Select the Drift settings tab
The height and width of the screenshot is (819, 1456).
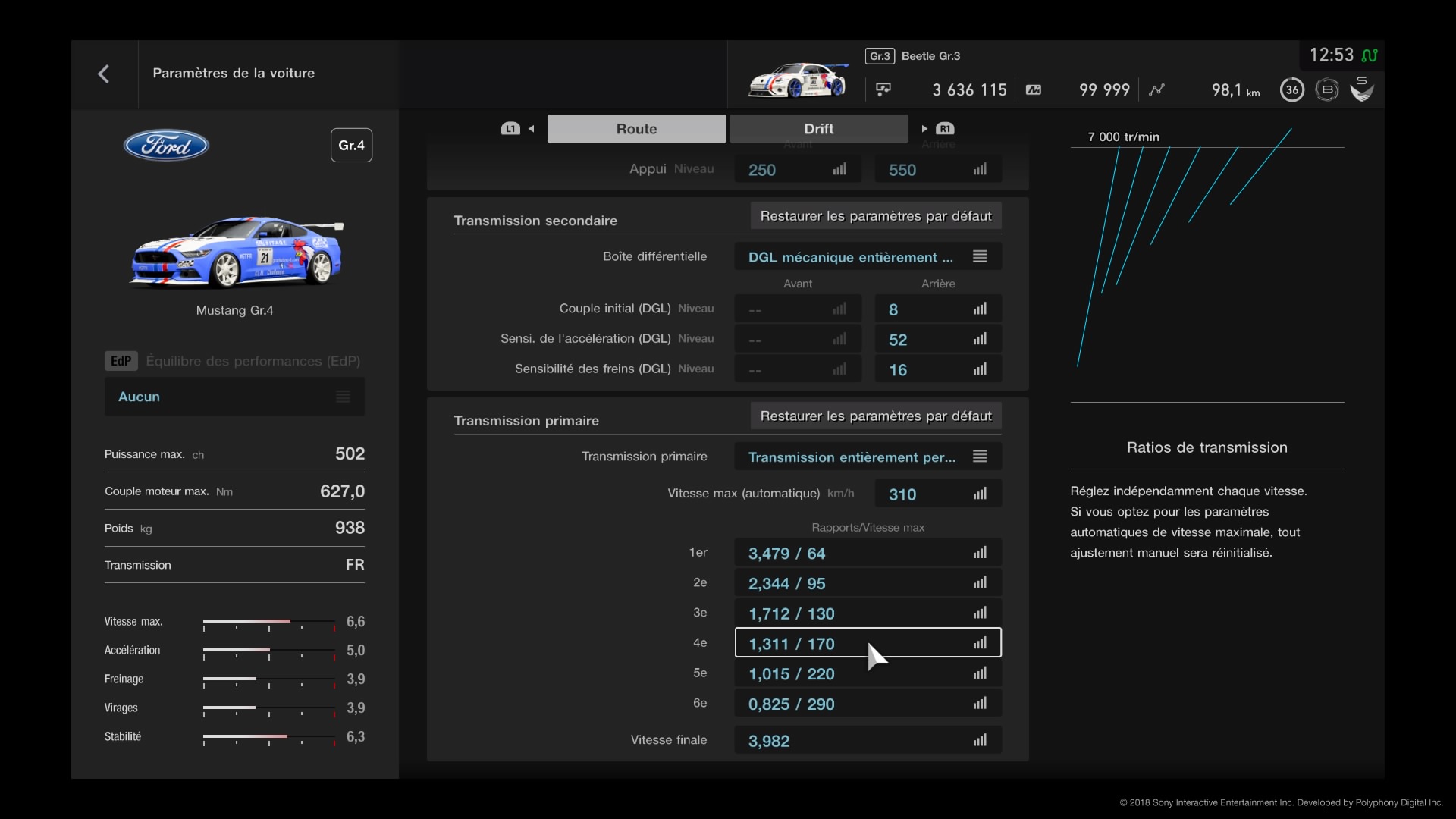819,129
